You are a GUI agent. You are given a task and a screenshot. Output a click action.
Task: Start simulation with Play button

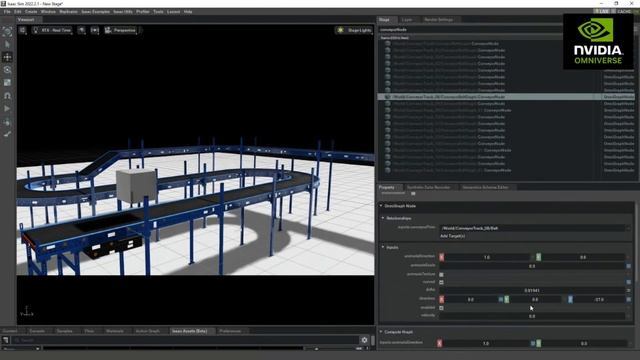[x=7, y=109]
